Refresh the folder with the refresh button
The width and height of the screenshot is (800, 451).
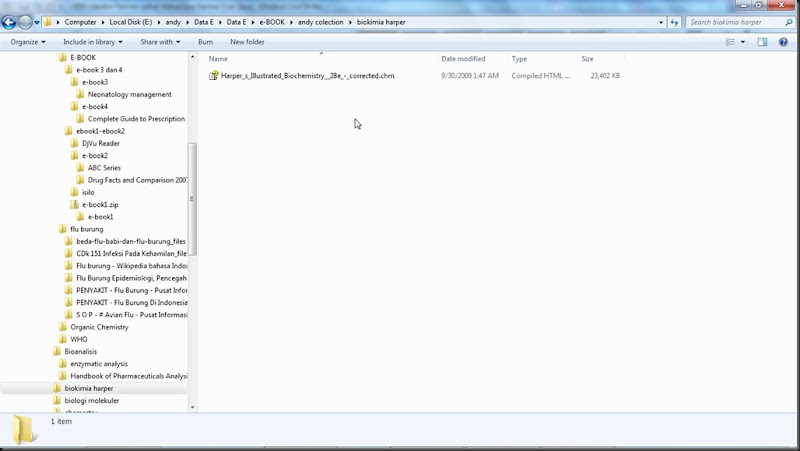[674, 22]
